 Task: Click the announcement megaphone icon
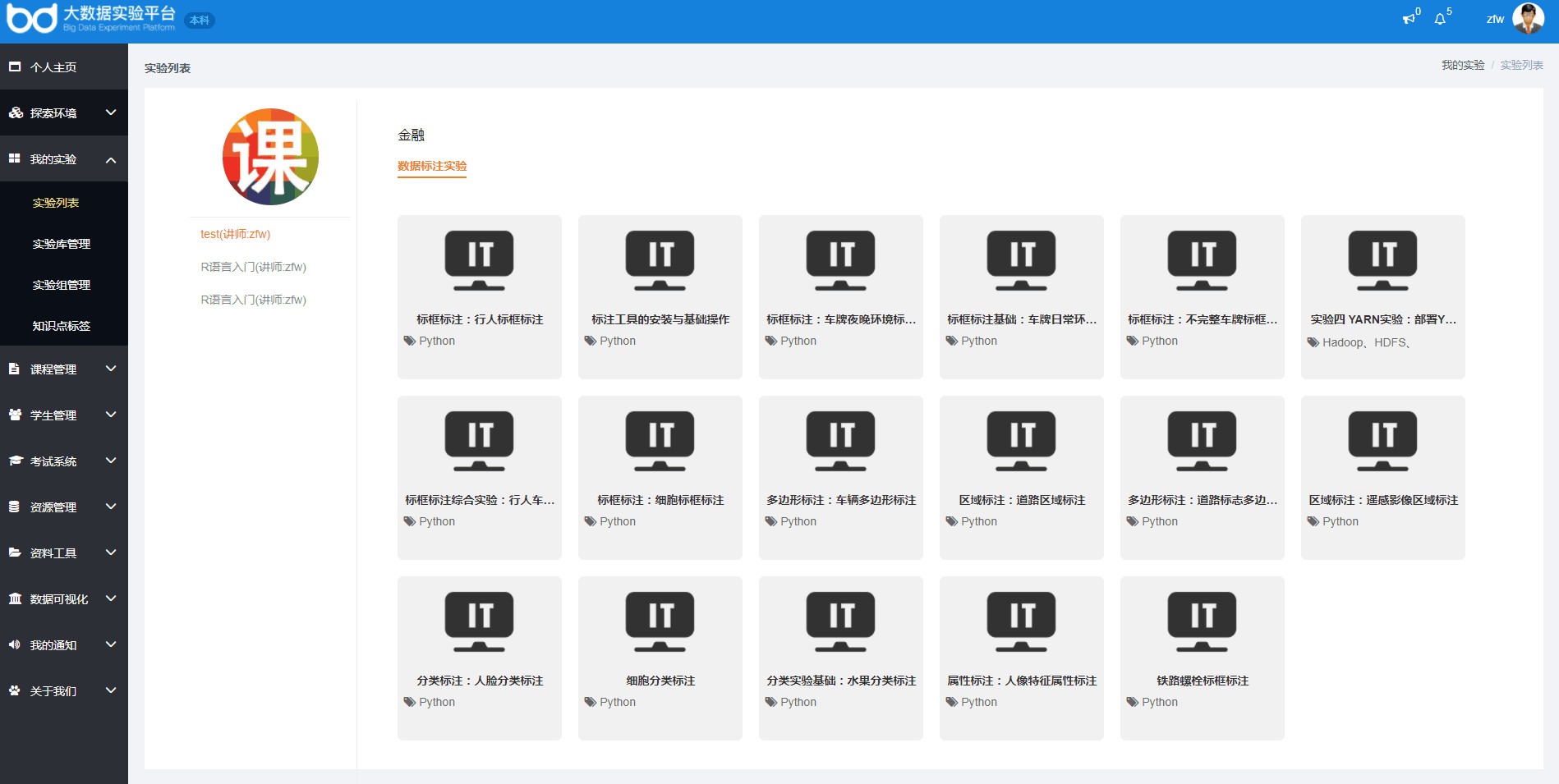coord(1408,19)
